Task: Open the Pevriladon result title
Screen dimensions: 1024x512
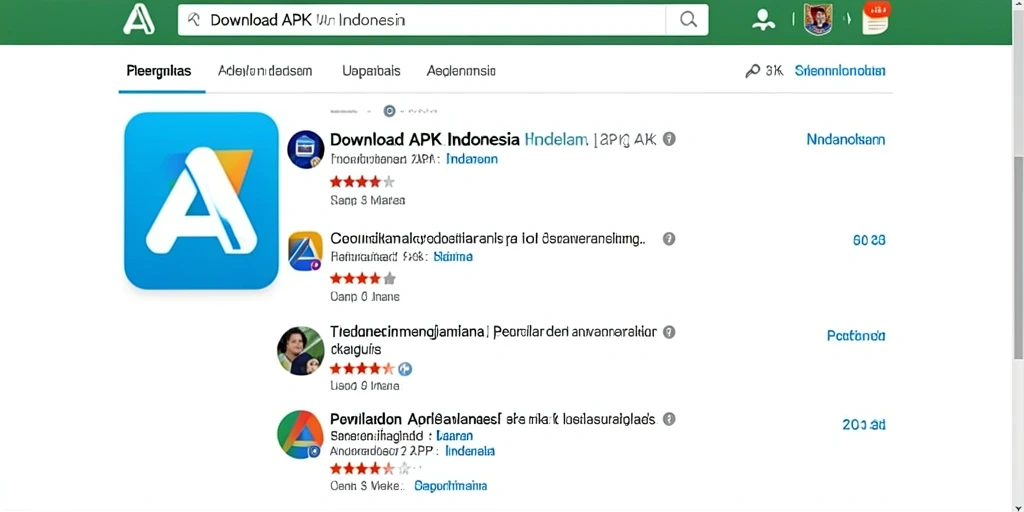Action: (x=492, y=419)
